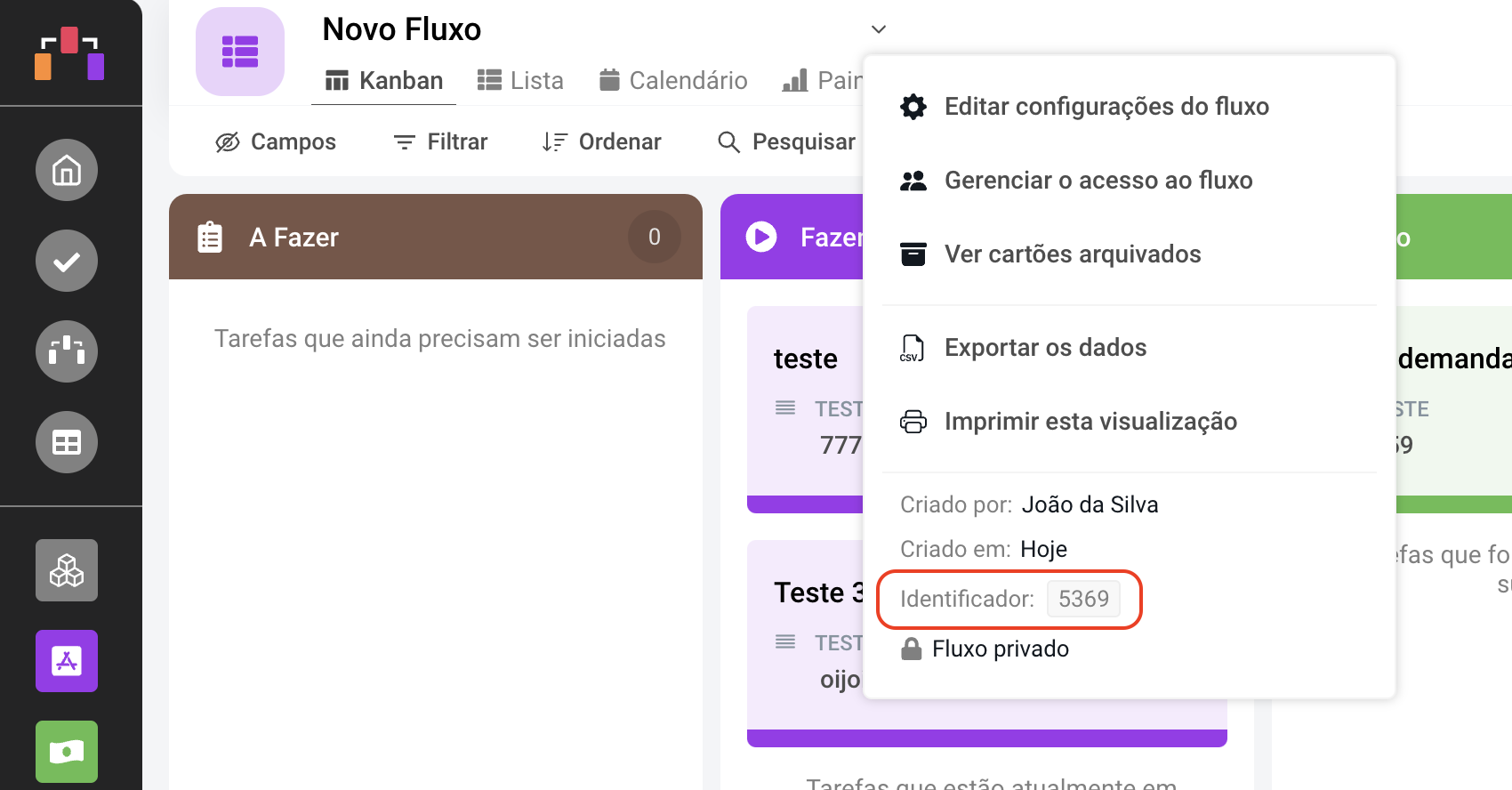Image resolution: width=1512 pixels, height=790 pixels.
Task: Click the Pesquisar search button
Action: point(786,142)
